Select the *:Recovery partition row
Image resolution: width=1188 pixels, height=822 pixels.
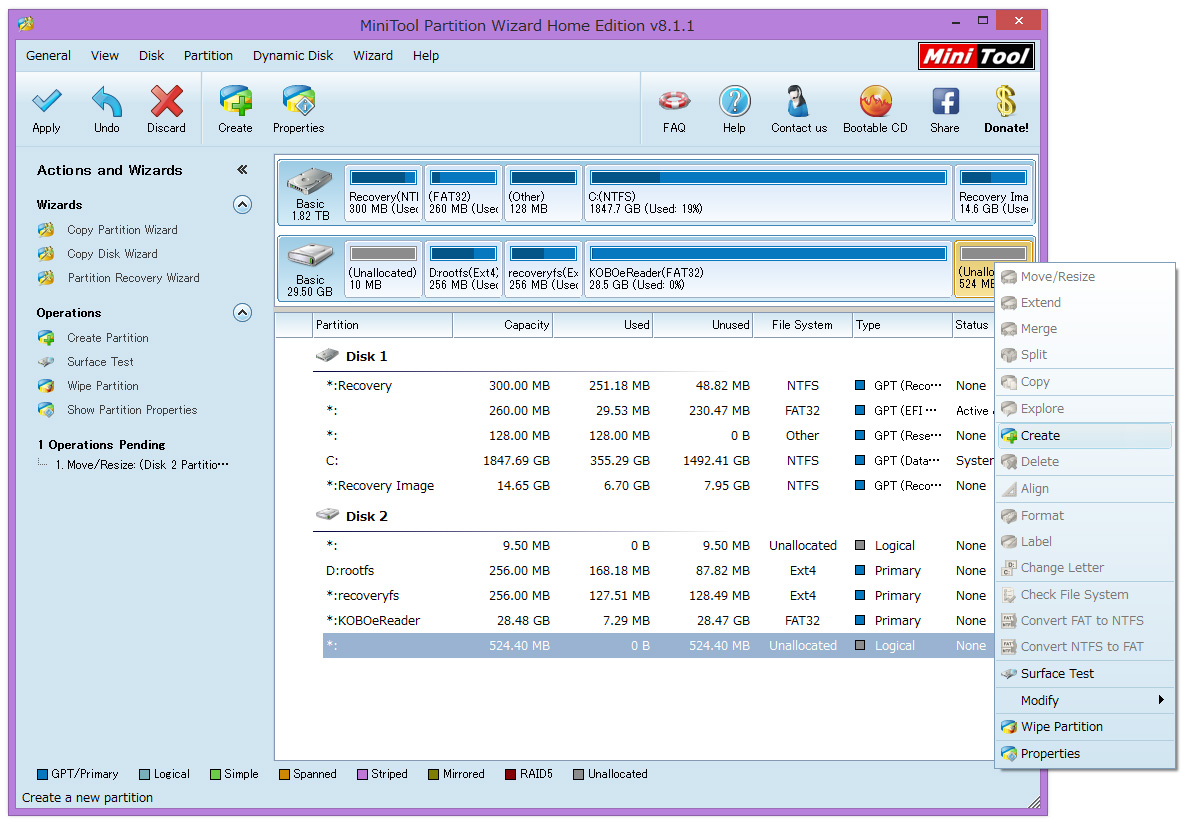point(658,386)
